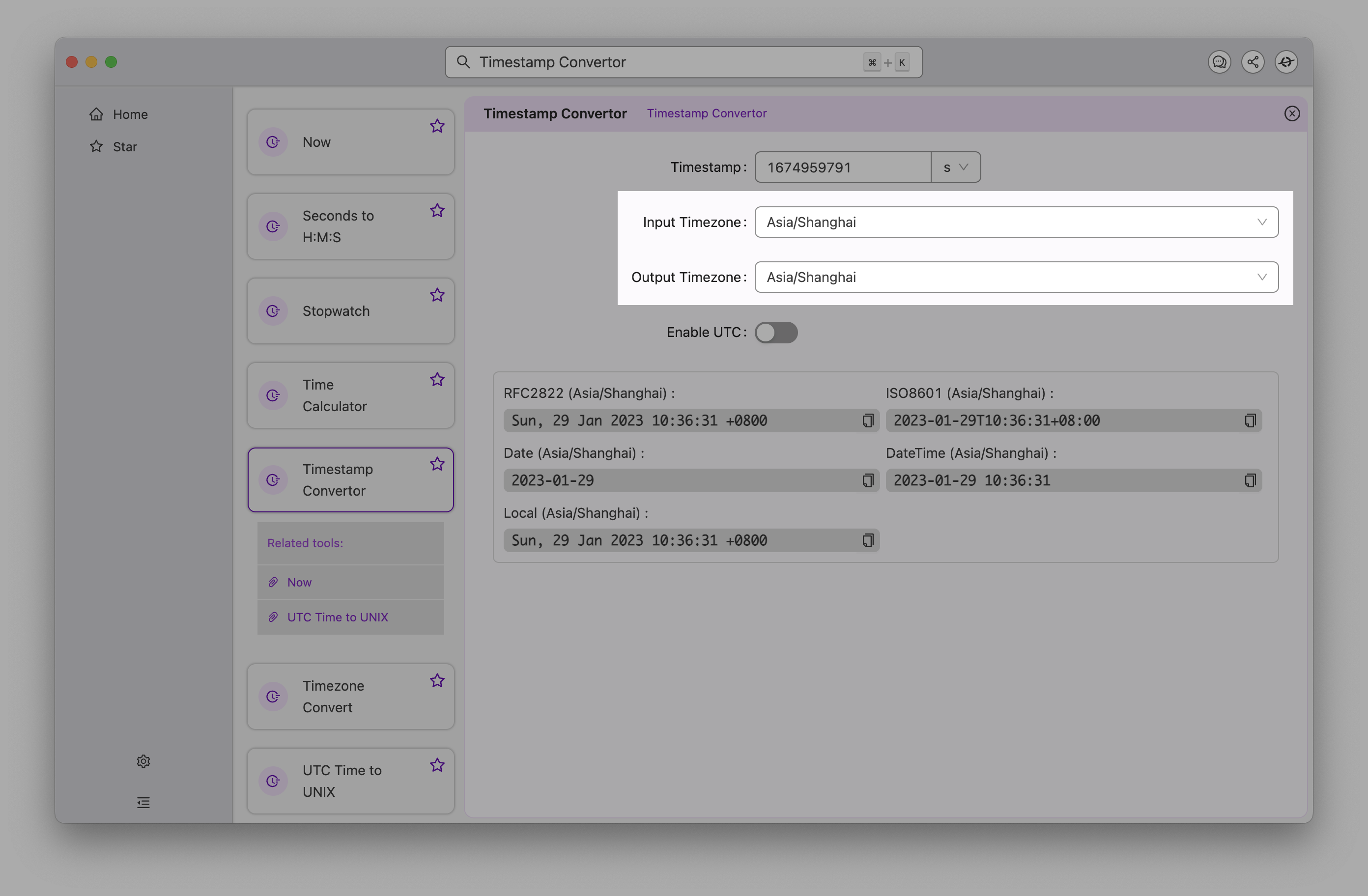Open the Output Timezone dropdown
Image resolution: width=1368 pixels, height=896 pixels.
(x=1016, y=277)
